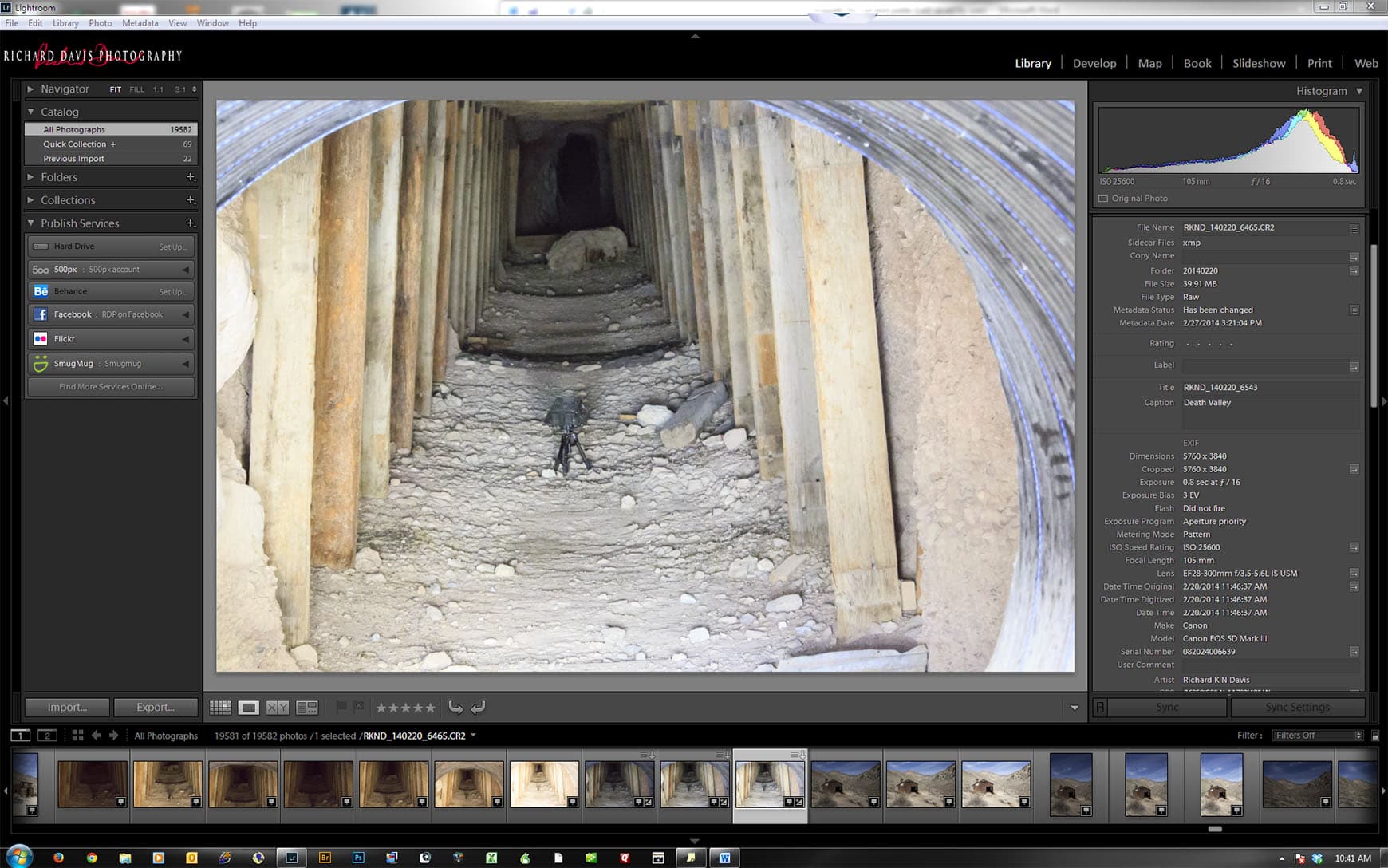Open the Map module
This screenshot has height=868, width=1388.
pyautogui.click(x=1149, y=63)
